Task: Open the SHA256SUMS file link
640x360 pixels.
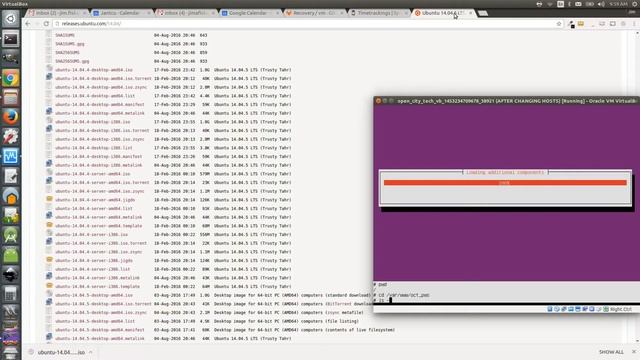Action: (67, 53)
